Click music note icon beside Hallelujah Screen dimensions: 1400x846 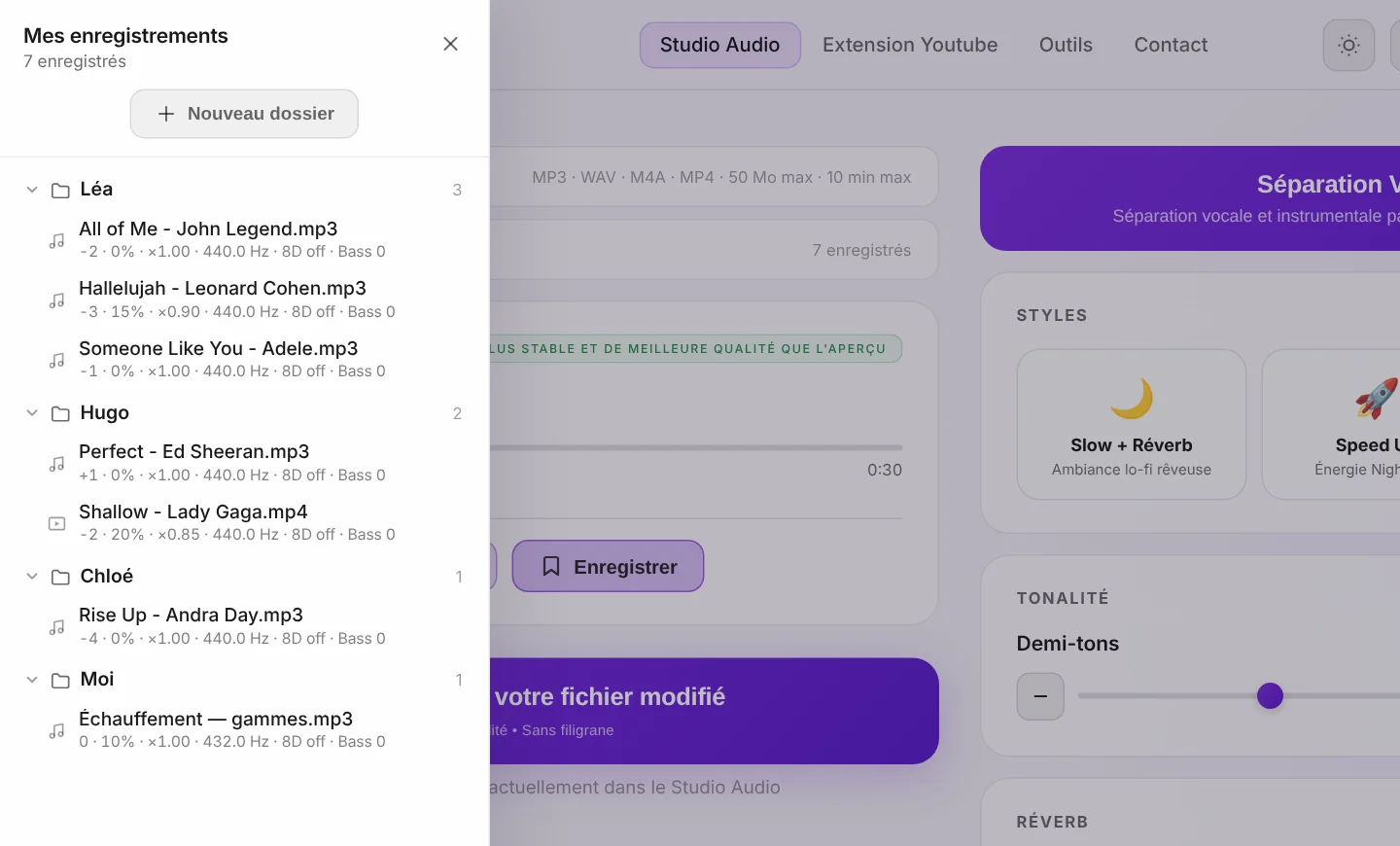coord(57,301)
